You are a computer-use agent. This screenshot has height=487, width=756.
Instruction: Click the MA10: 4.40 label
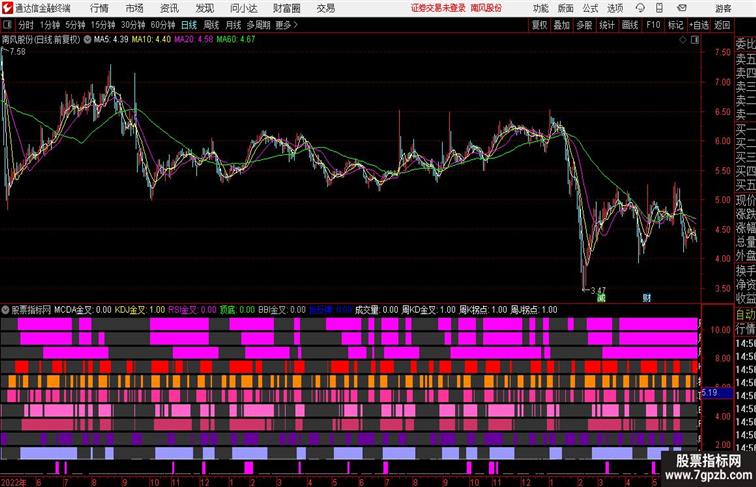(x=151, y=40)
